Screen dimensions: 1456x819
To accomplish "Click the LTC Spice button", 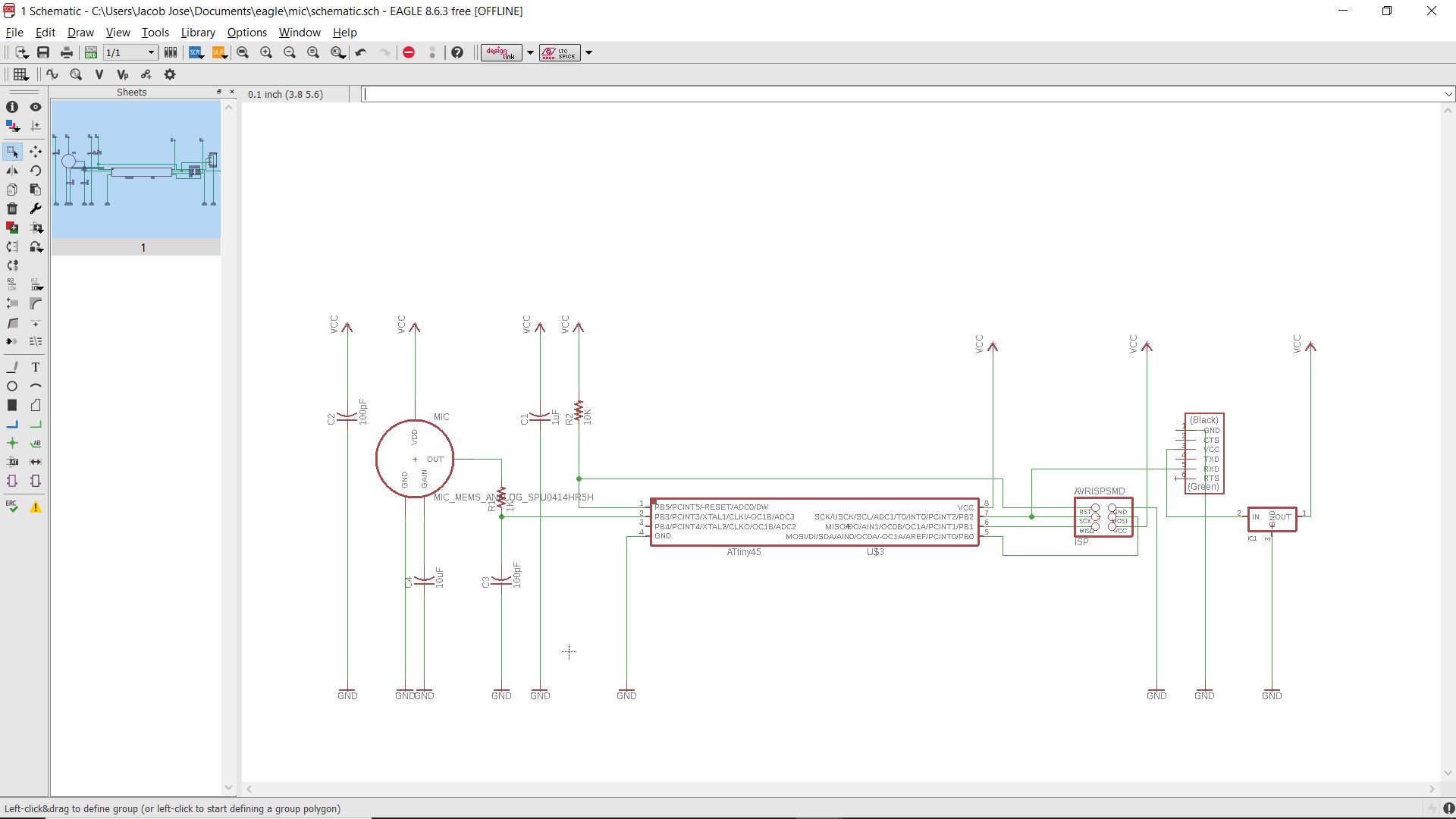I will [560, 52].
